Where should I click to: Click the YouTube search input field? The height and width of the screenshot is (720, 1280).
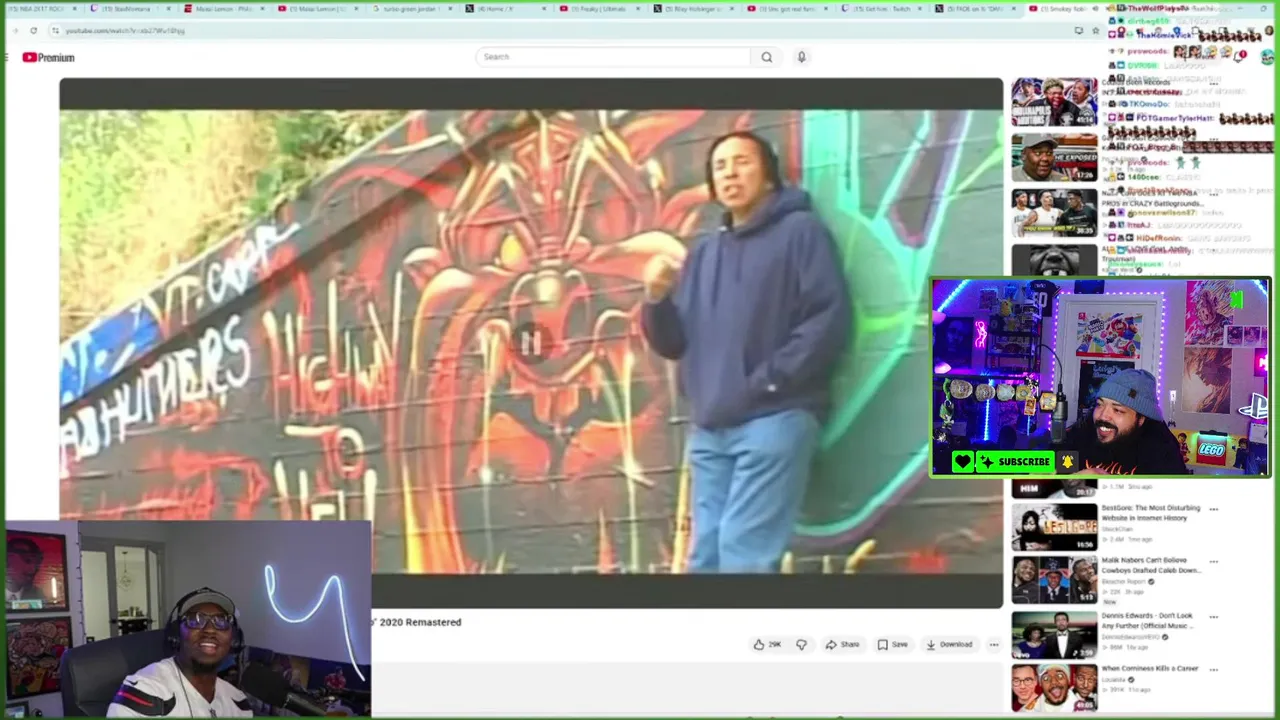tap(614, 57)
